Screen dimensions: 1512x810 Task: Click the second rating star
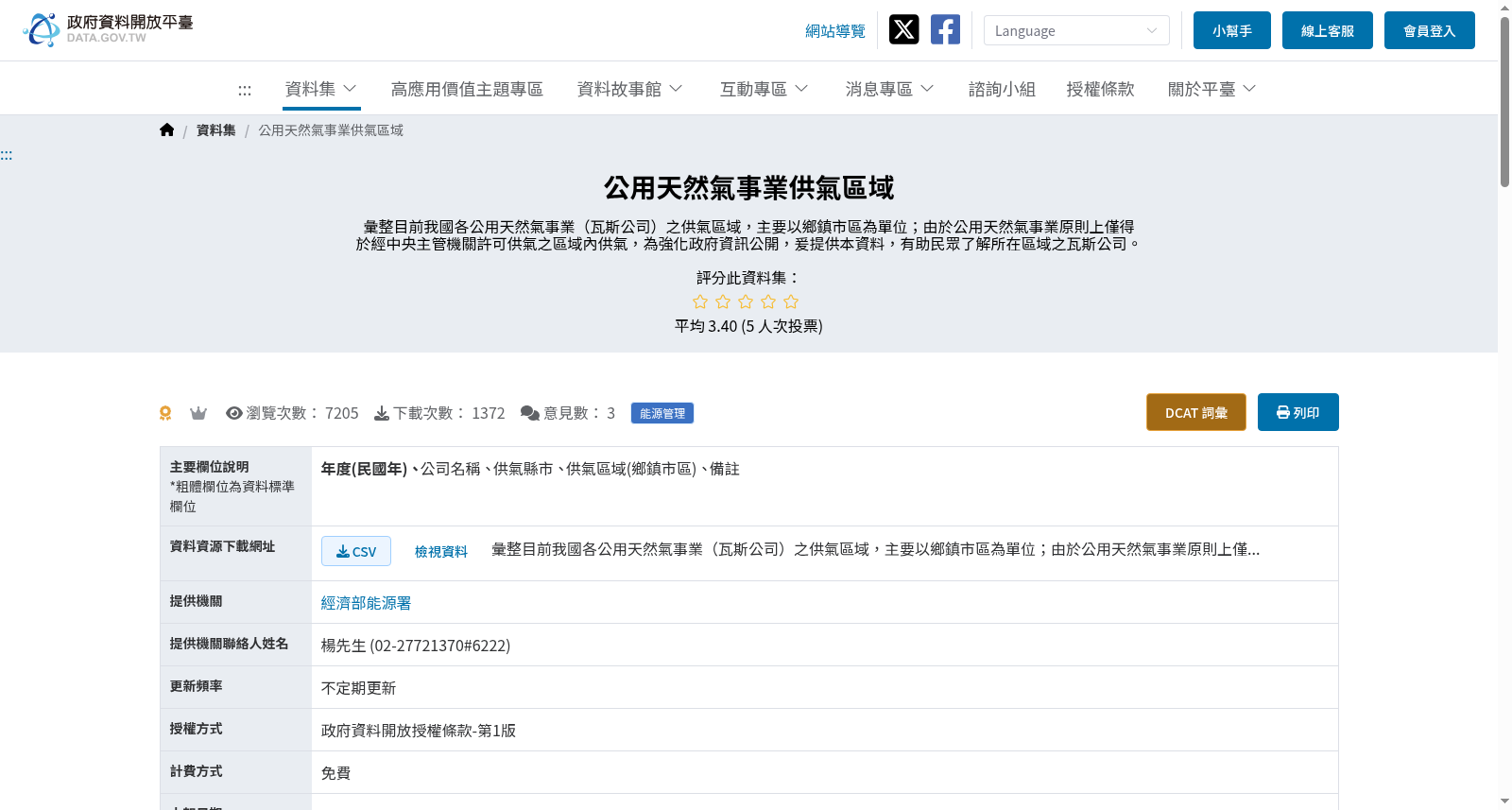click(723, 302)
